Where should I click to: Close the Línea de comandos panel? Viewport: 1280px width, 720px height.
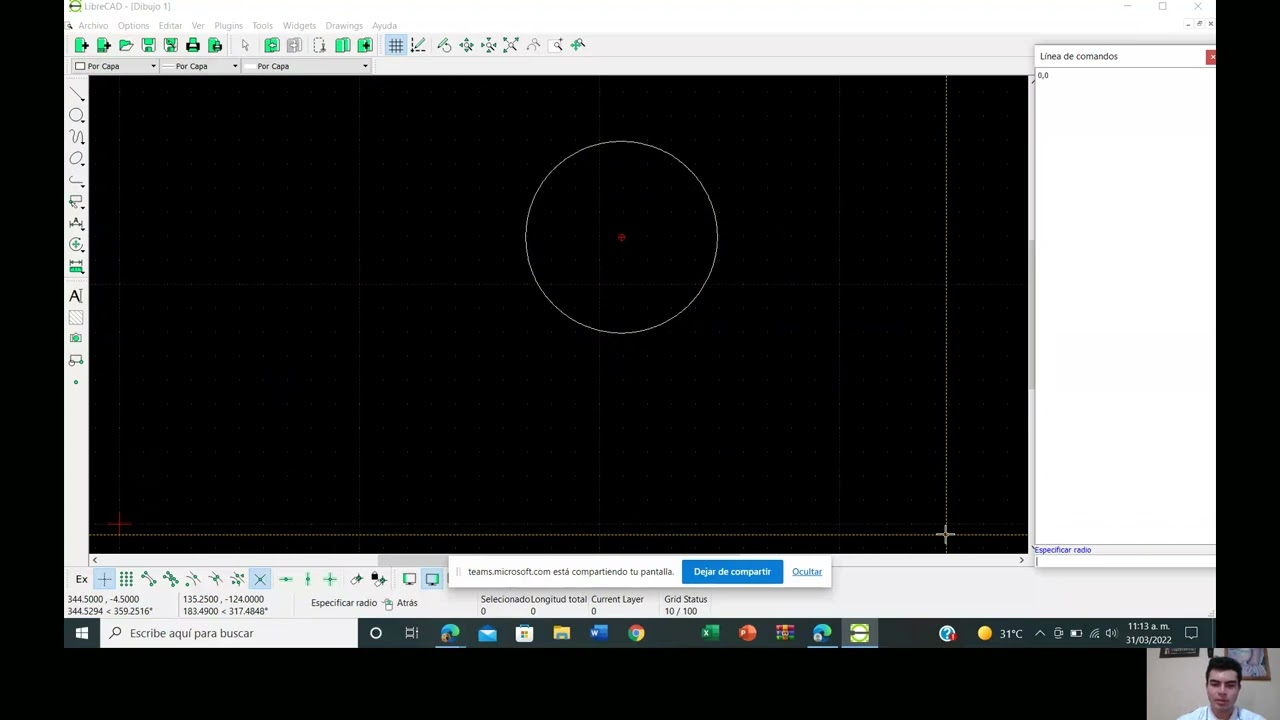1211,56
